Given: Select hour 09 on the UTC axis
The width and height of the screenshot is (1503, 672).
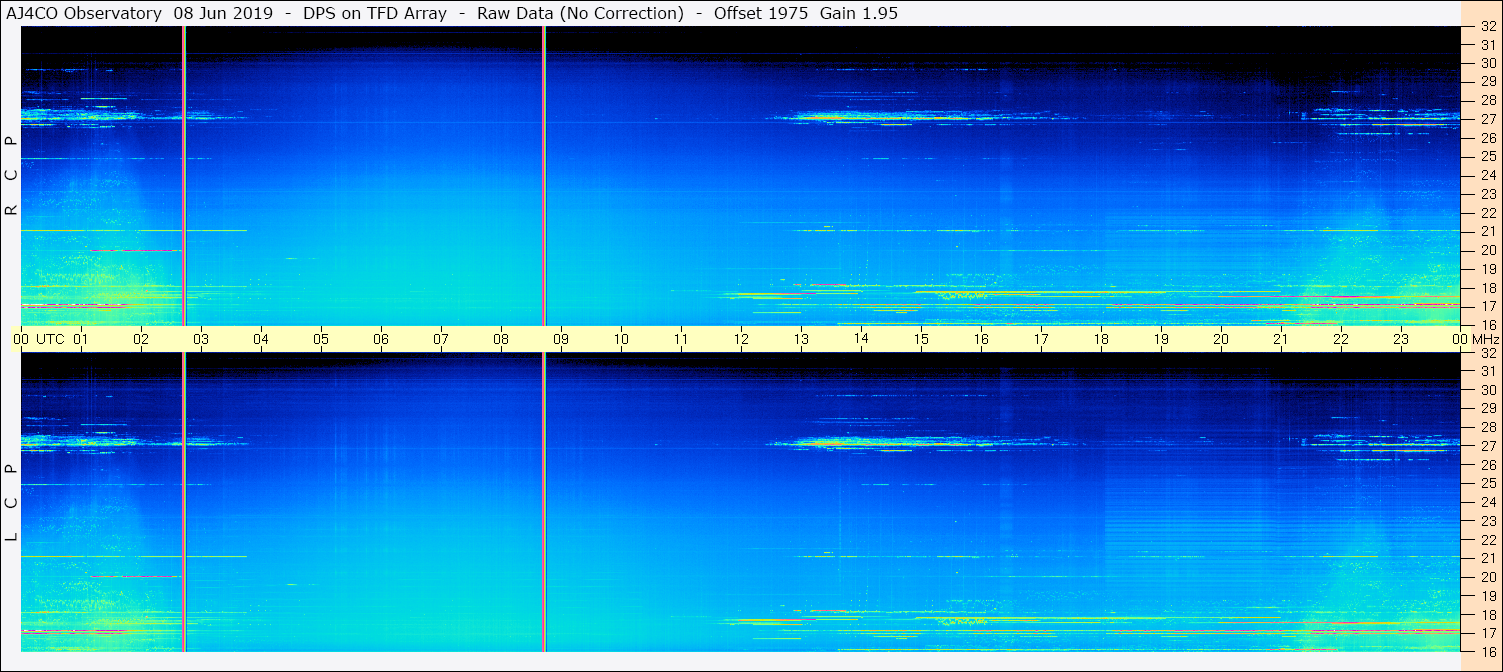Looking at the screenshot, I should (x=561, y=339).
